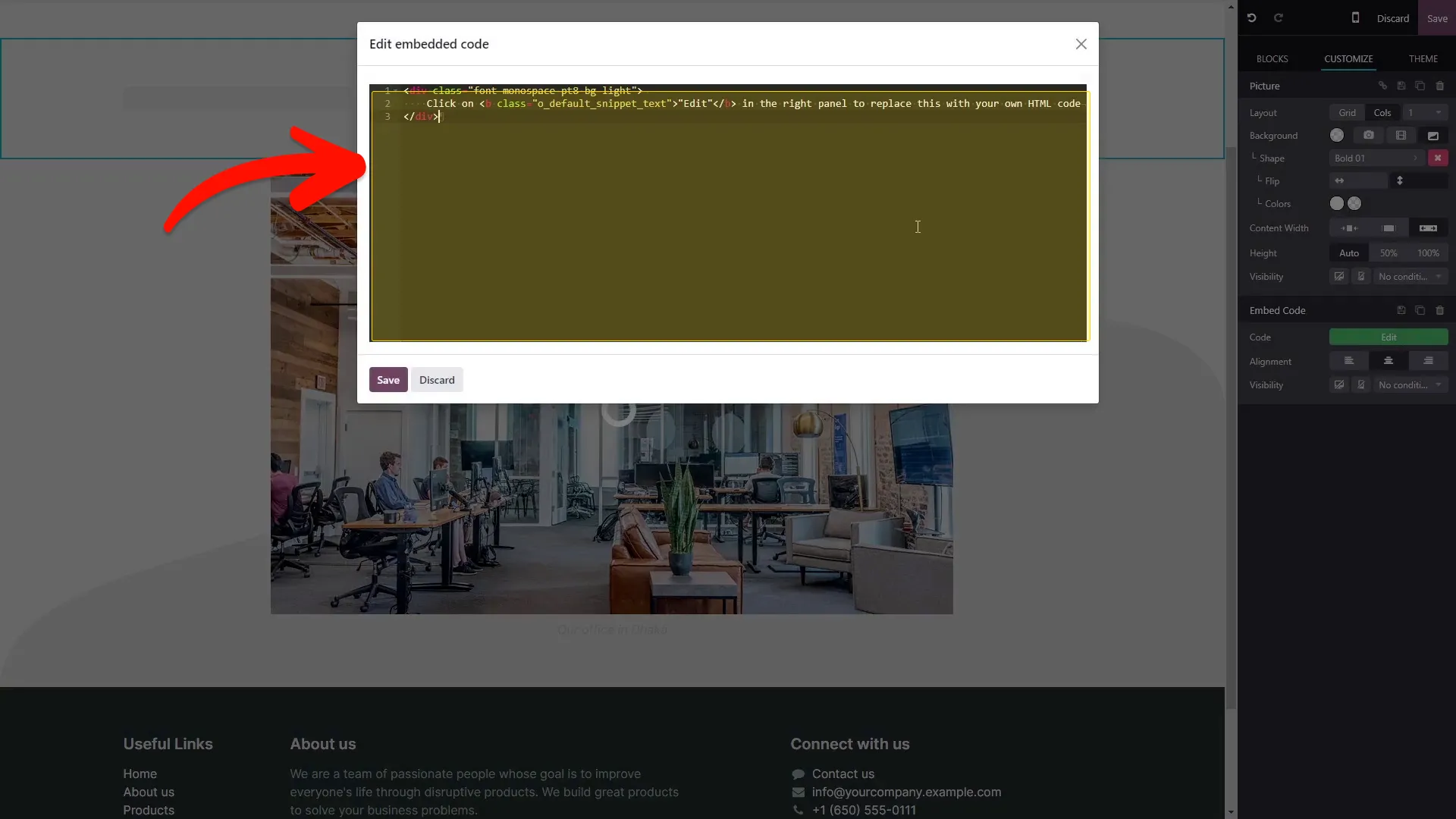
Task: Open the Cols number dropdown
Action: [1425, 112]
